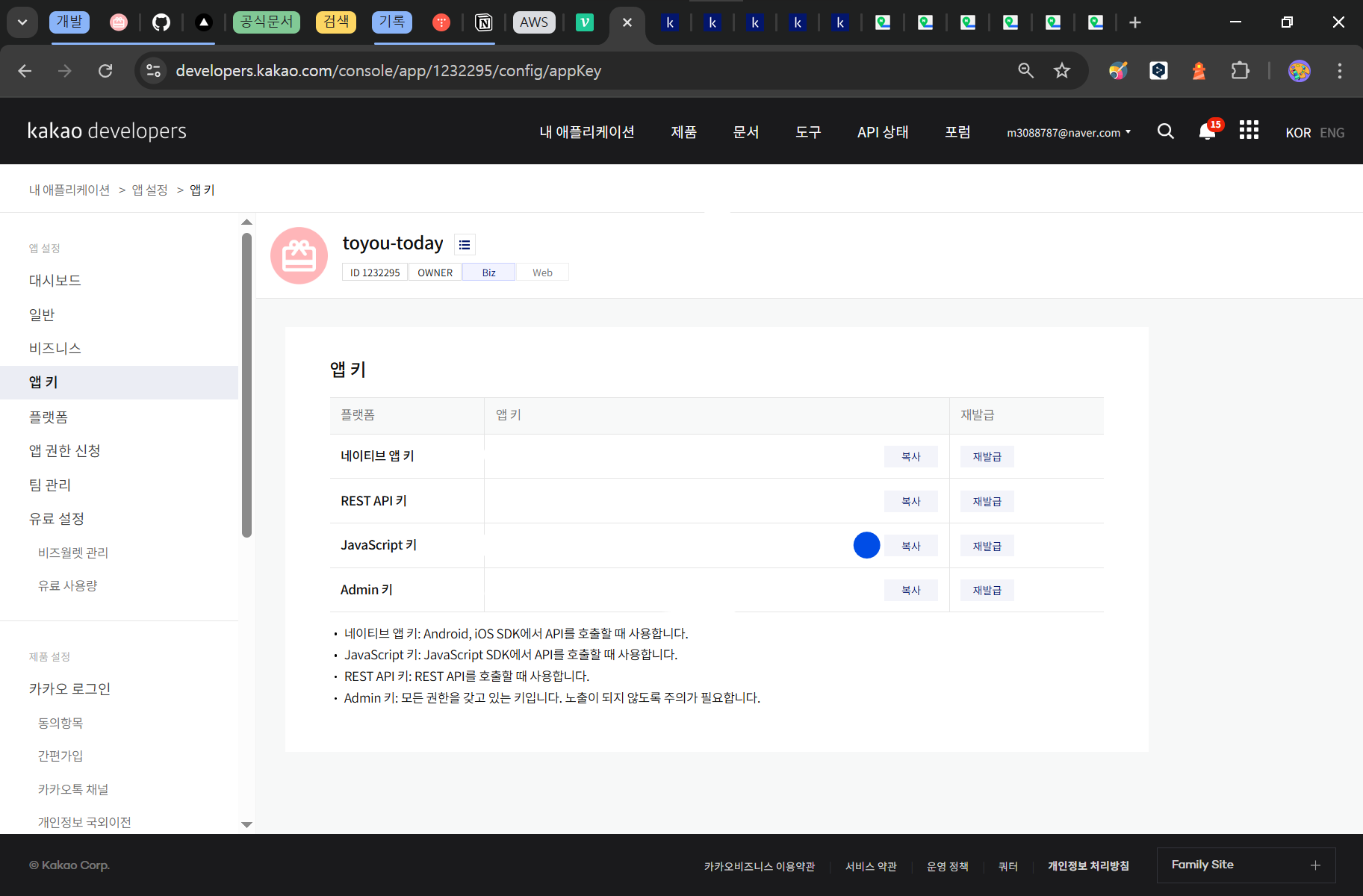The image size is (1363, 896).
Task: Open a new browser tab
Action: tap(1135, 22)
